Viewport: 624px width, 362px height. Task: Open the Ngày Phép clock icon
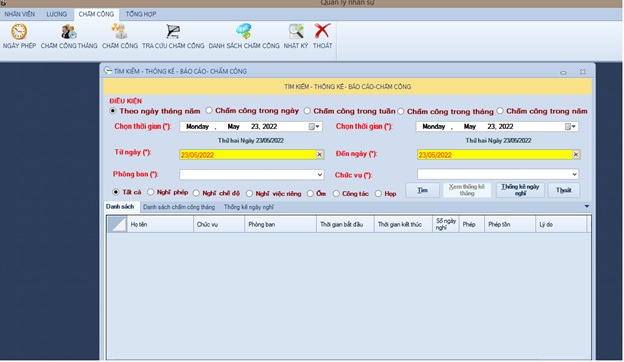pyautogui.click(x=19, y=31)
